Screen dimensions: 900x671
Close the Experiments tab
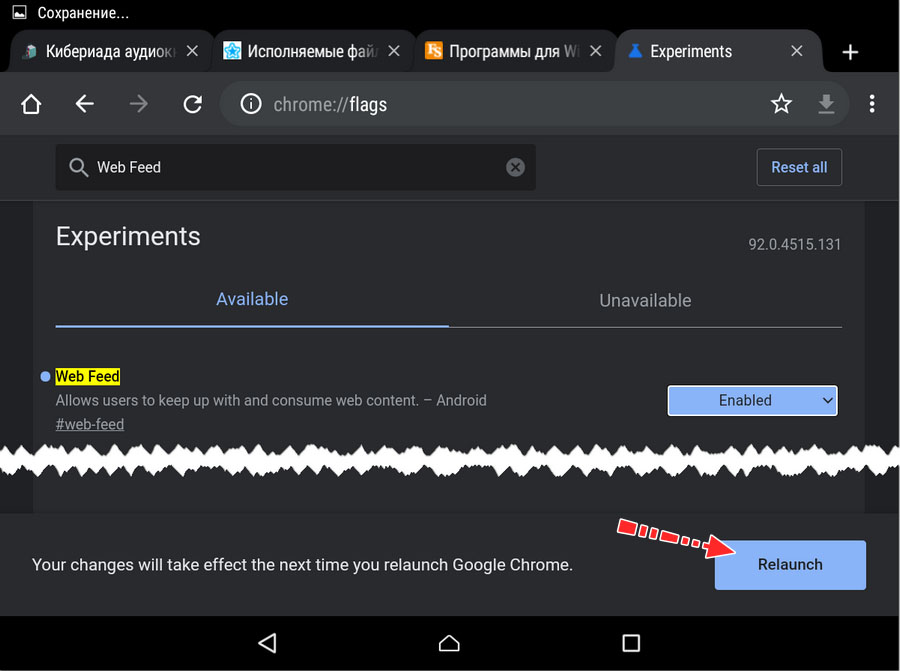pos(797,51)
